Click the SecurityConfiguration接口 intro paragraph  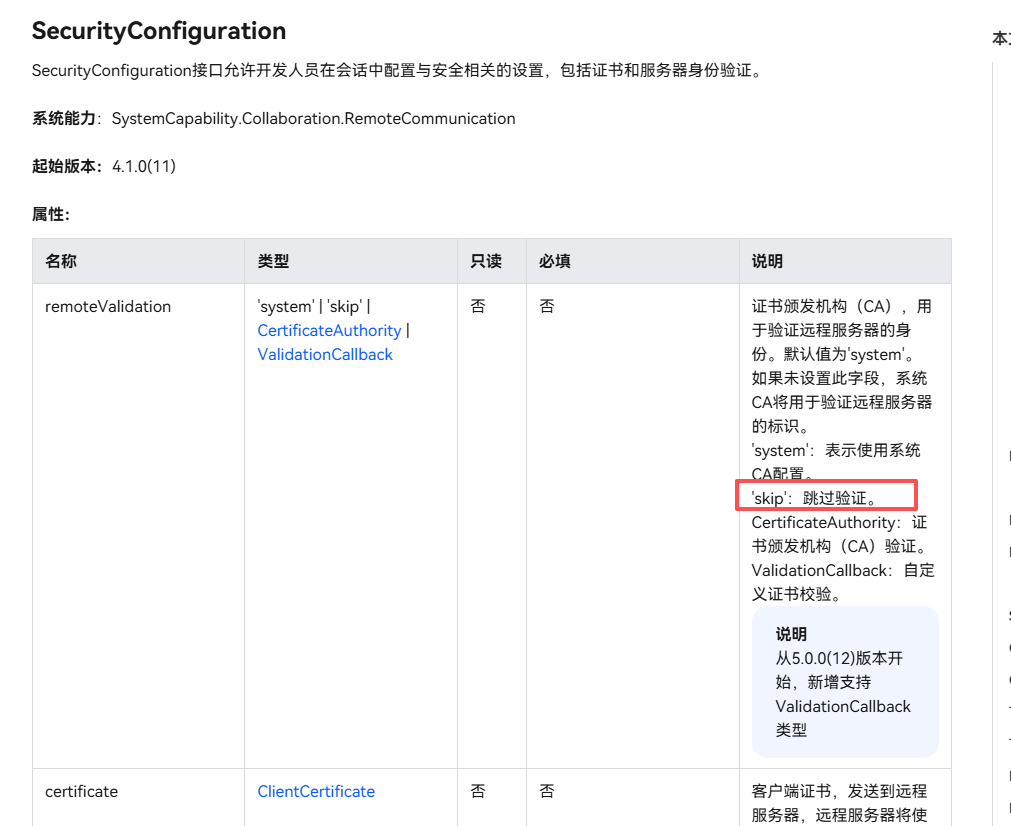pos(398,70)
